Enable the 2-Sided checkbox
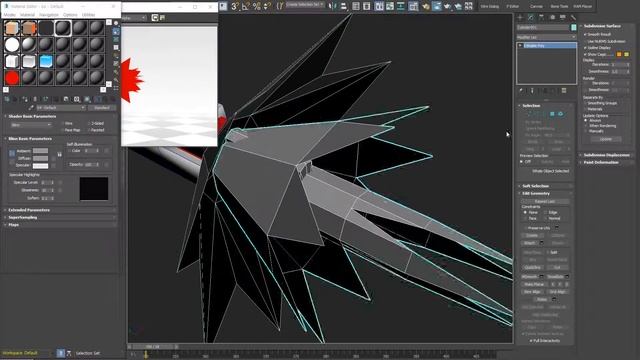The width and height of the screenshot is (640, 360). [89, 123]
